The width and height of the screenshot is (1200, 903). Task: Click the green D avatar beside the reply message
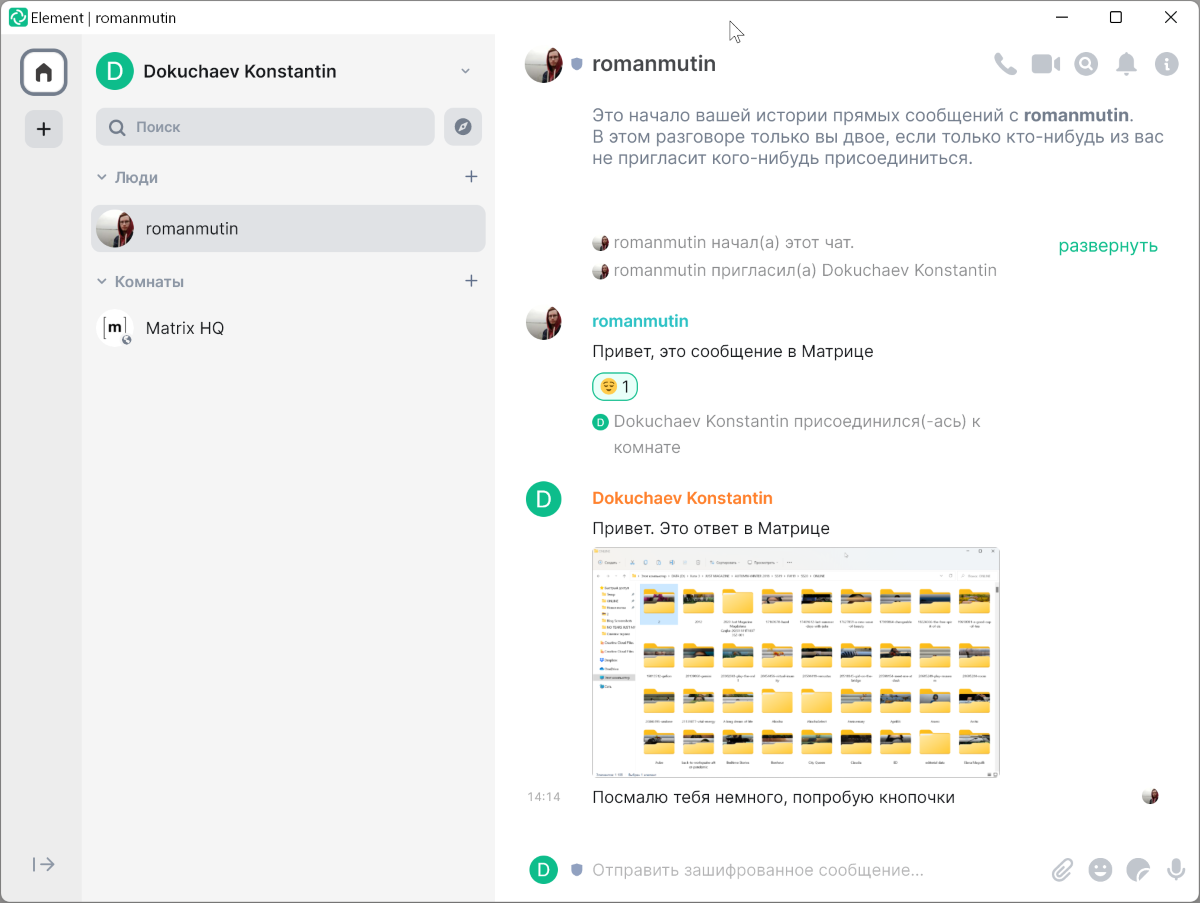[x=544, y=499]
